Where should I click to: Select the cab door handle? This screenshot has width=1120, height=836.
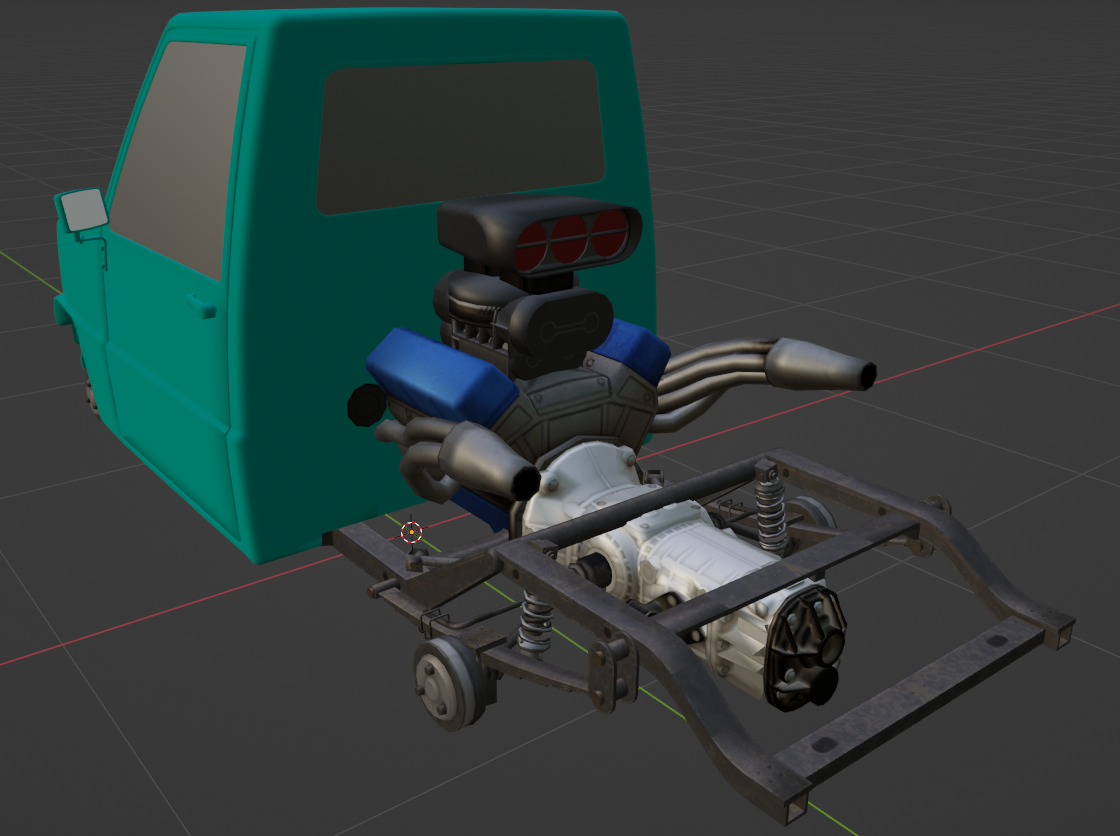tap(201, 307)
